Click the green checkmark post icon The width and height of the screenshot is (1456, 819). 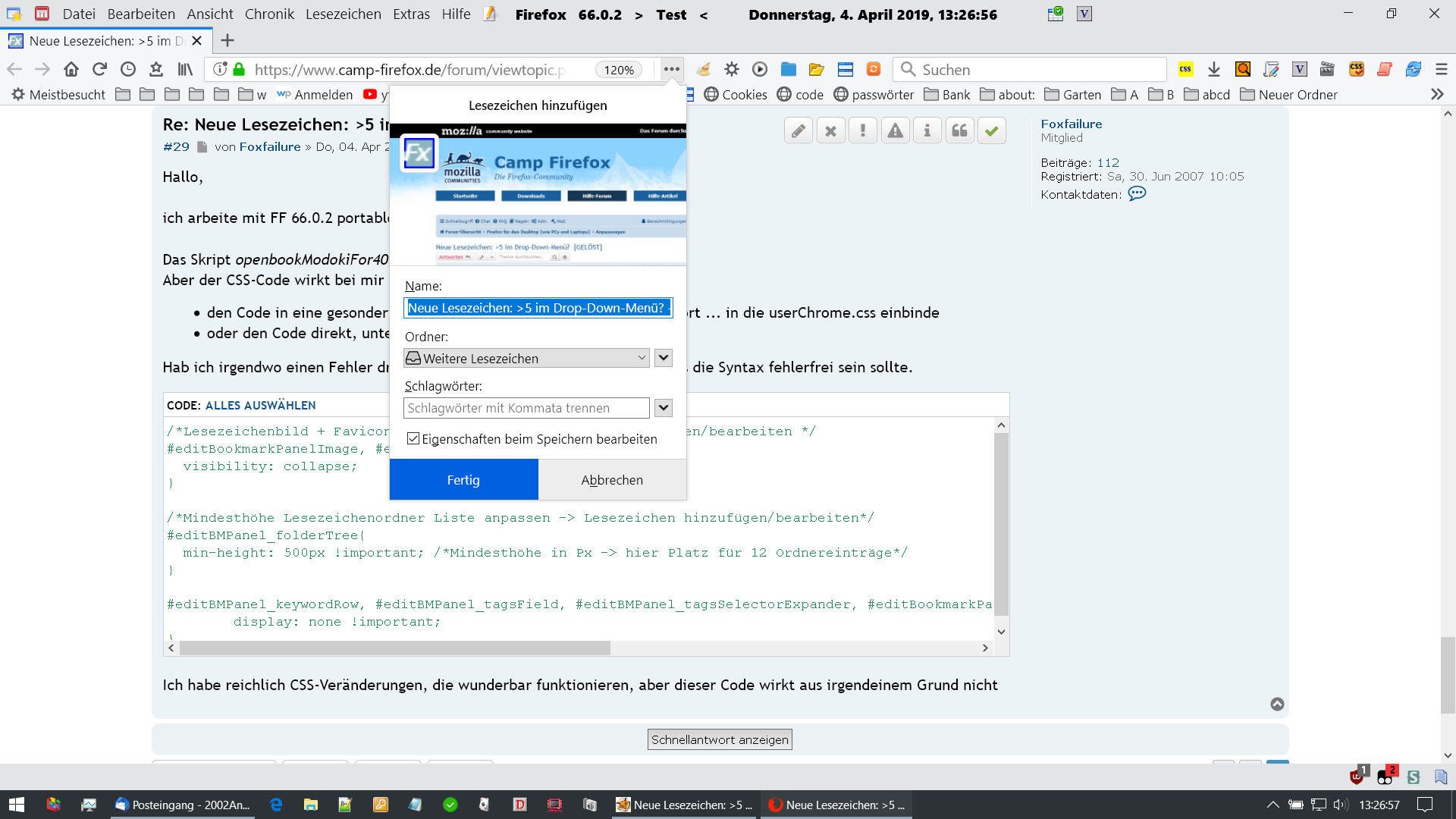point(991,131)
